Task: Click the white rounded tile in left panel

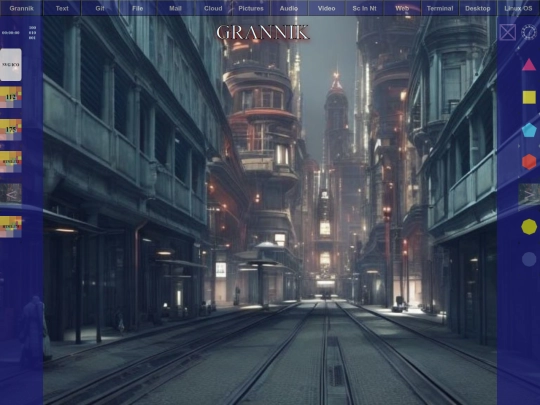Action: click(11, 65)
